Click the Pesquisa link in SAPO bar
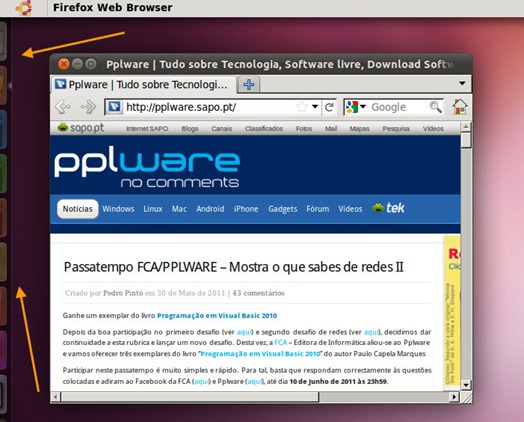 pyautogui.click(x=396, y=129)
